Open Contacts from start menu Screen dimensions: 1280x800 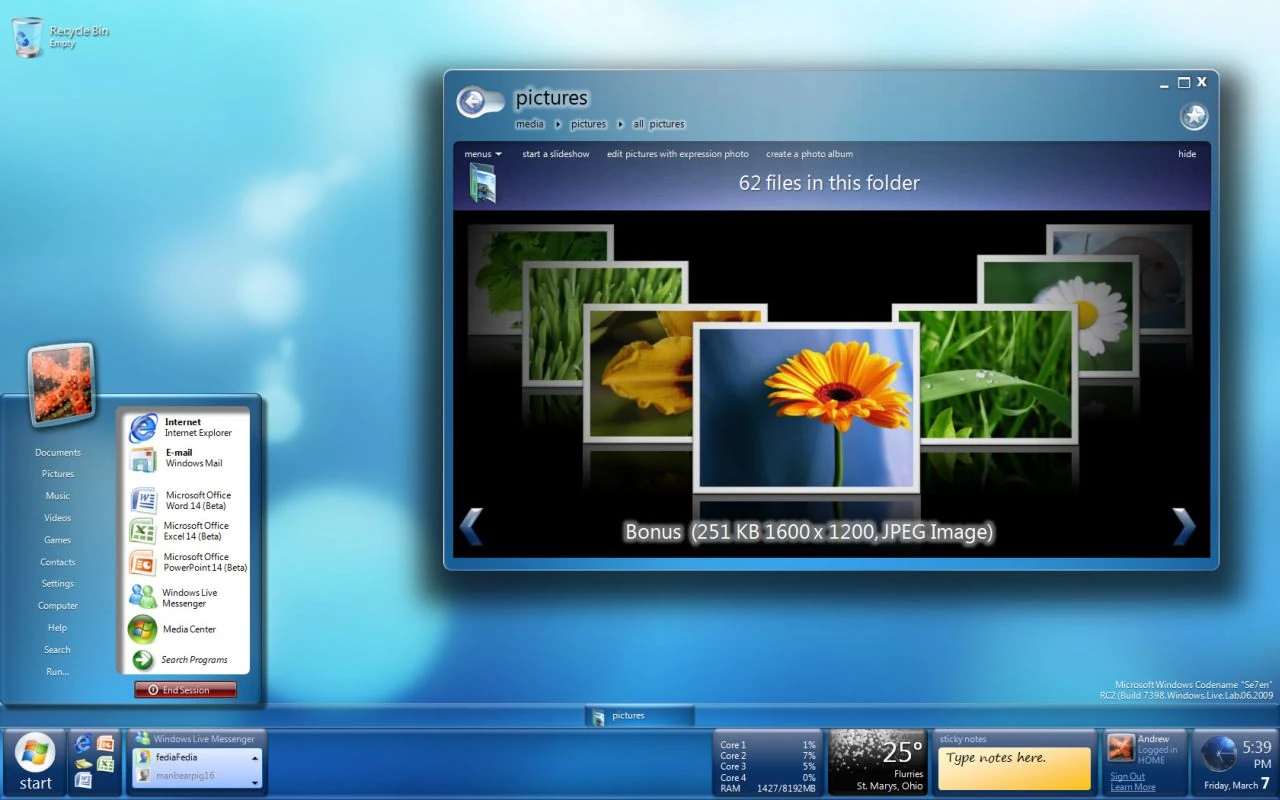(58, 562)
